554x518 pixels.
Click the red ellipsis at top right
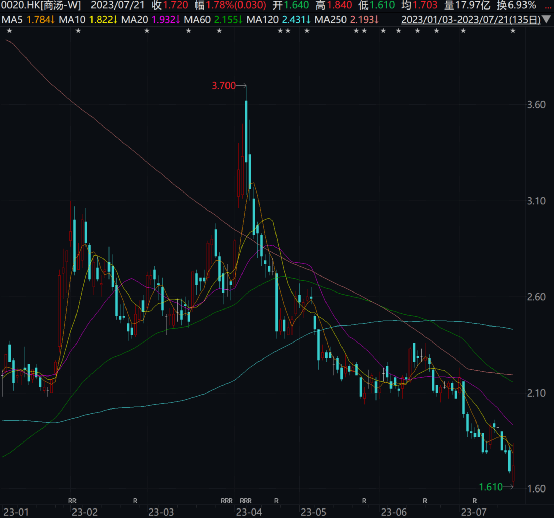(x=548, y=5)
